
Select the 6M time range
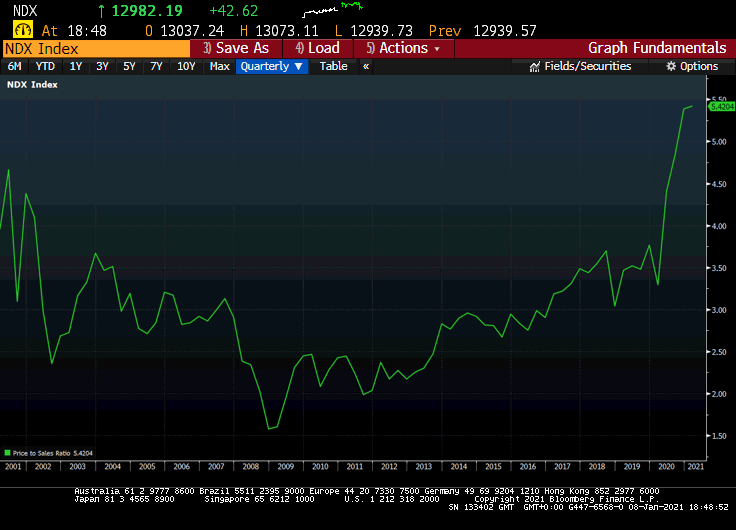coord(15,66)
